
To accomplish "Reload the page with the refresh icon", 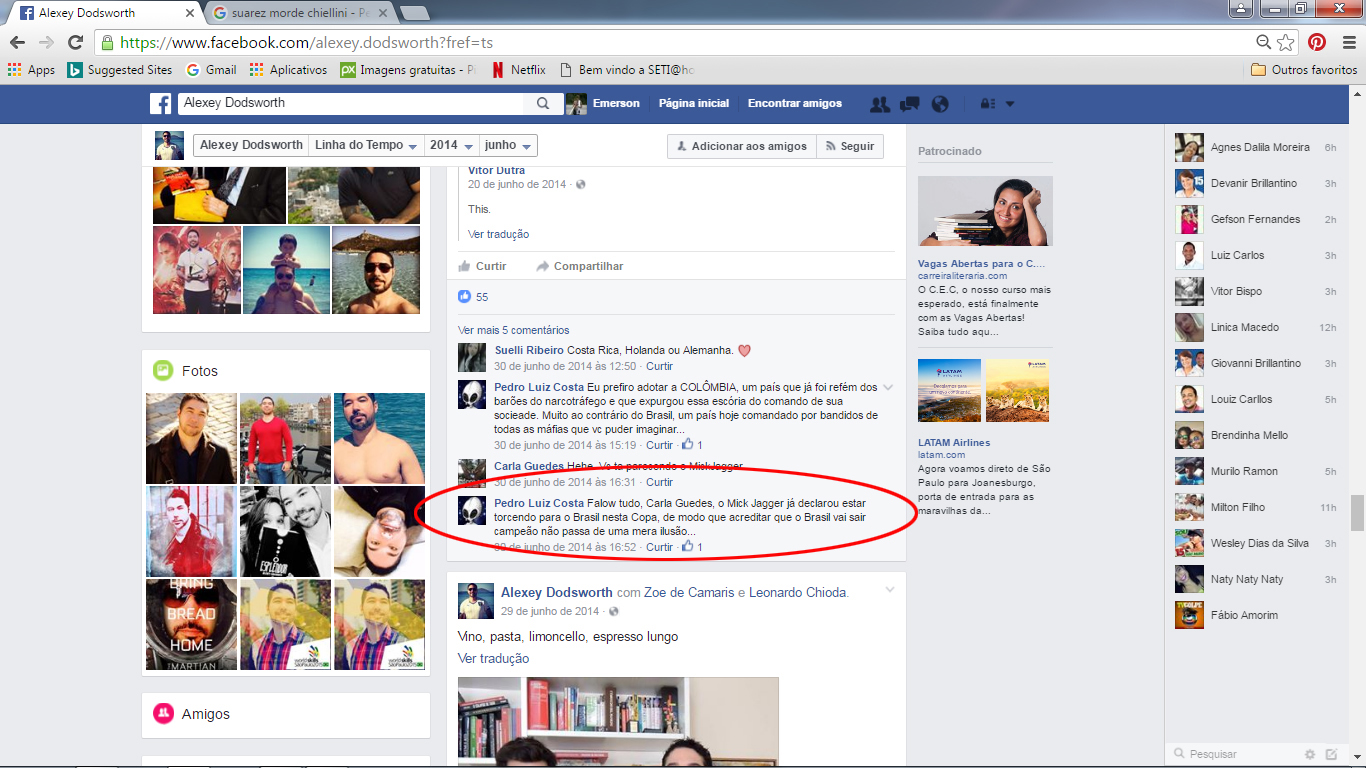I will [x=75, y=43].
